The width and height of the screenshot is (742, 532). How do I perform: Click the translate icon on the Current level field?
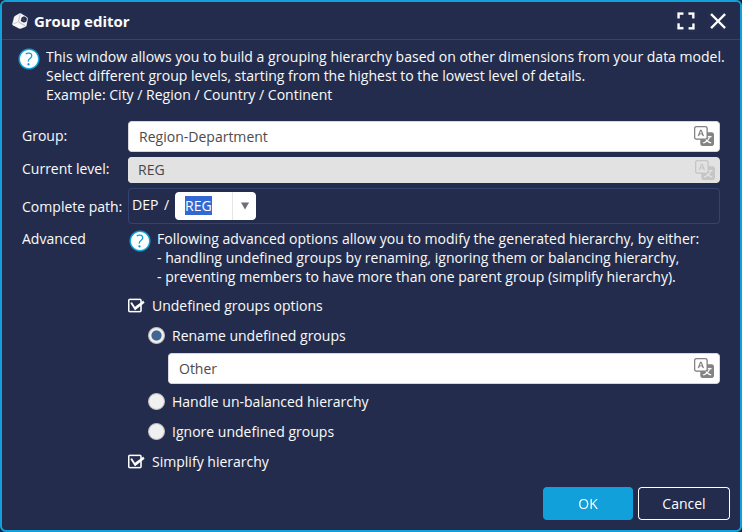click(x=705, y=170)
